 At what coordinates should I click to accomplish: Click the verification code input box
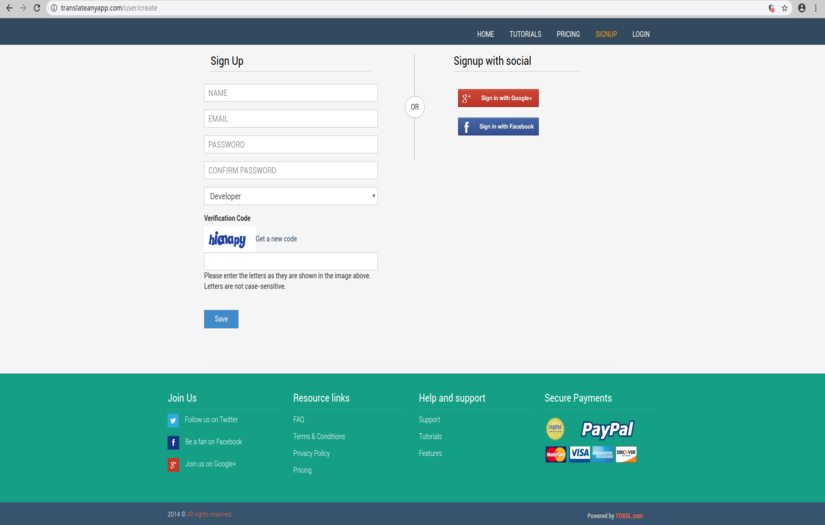tap(290, 261)
